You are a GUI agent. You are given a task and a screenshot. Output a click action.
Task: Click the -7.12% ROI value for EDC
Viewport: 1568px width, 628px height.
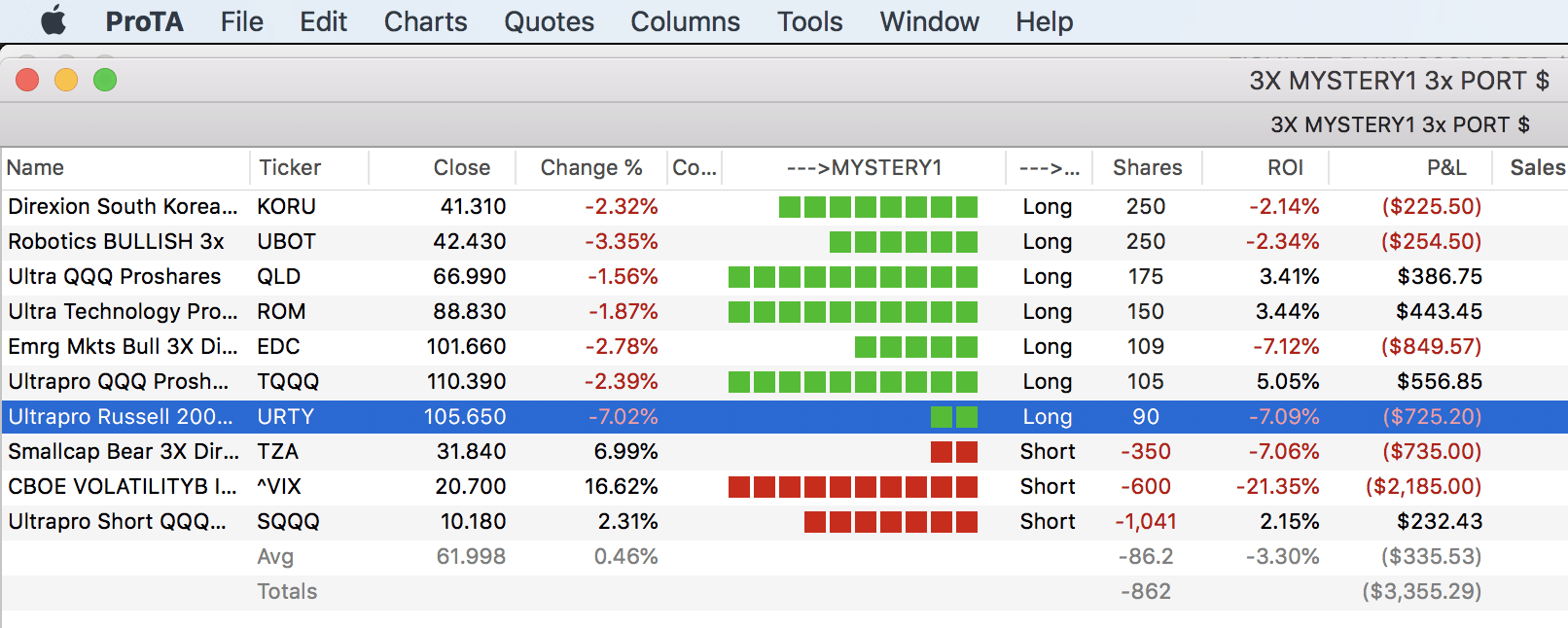[x=1286, y=346]
